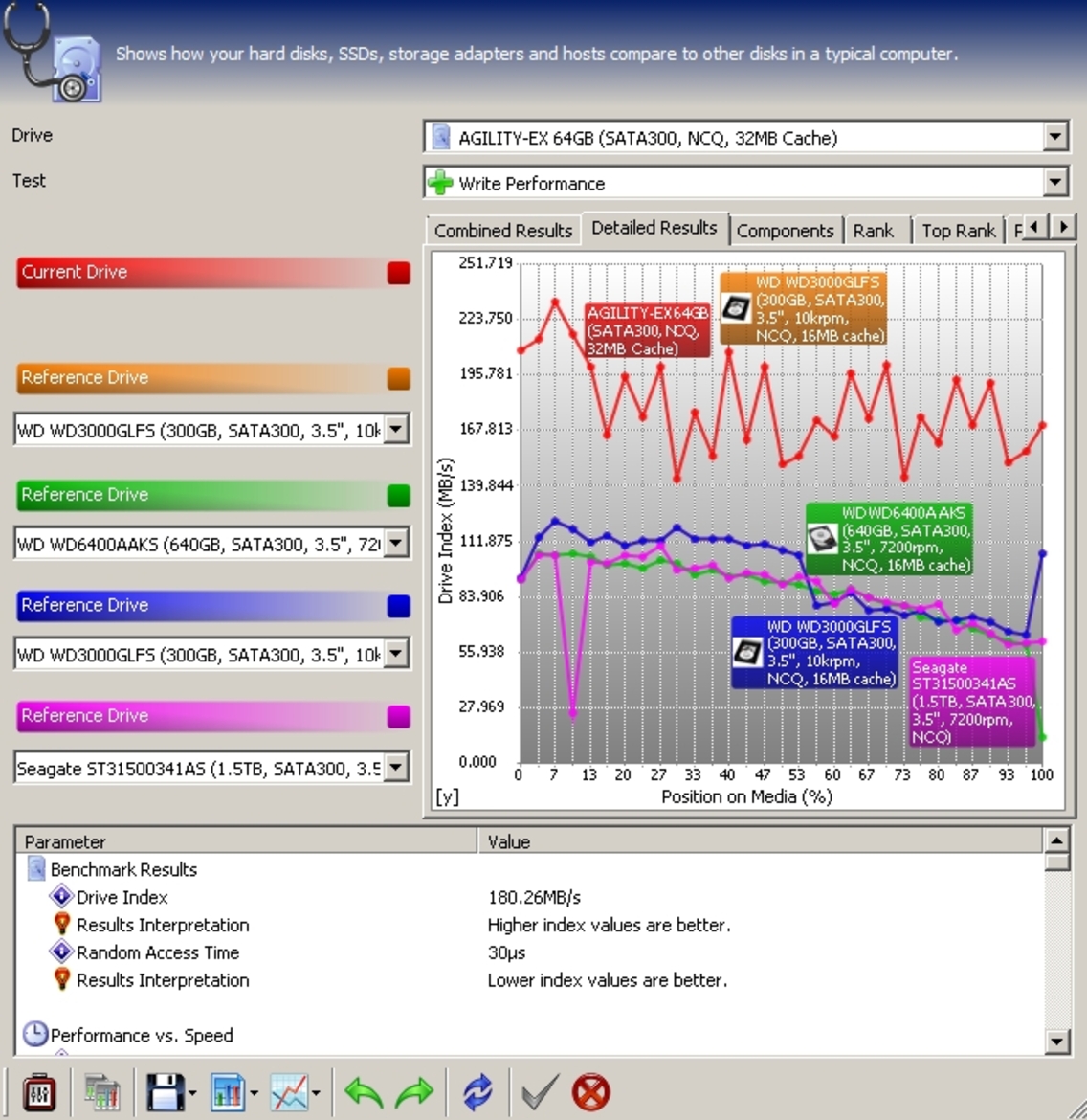Click the Performance vs. Speed clock icon
This screenshot has height=1120, width=1087.
click(x=35, y=1034)
